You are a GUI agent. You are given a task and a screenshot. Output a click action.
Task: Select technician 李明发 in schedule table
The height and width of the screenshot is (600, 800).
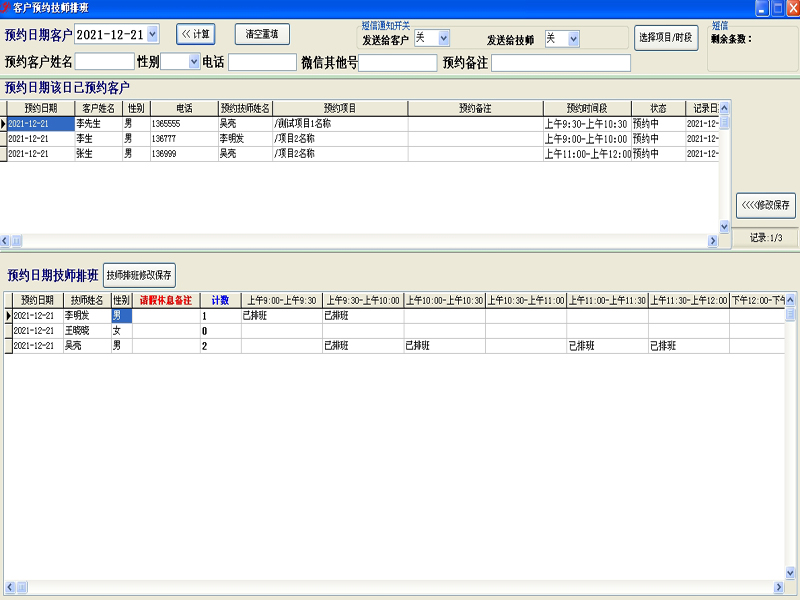87,316
